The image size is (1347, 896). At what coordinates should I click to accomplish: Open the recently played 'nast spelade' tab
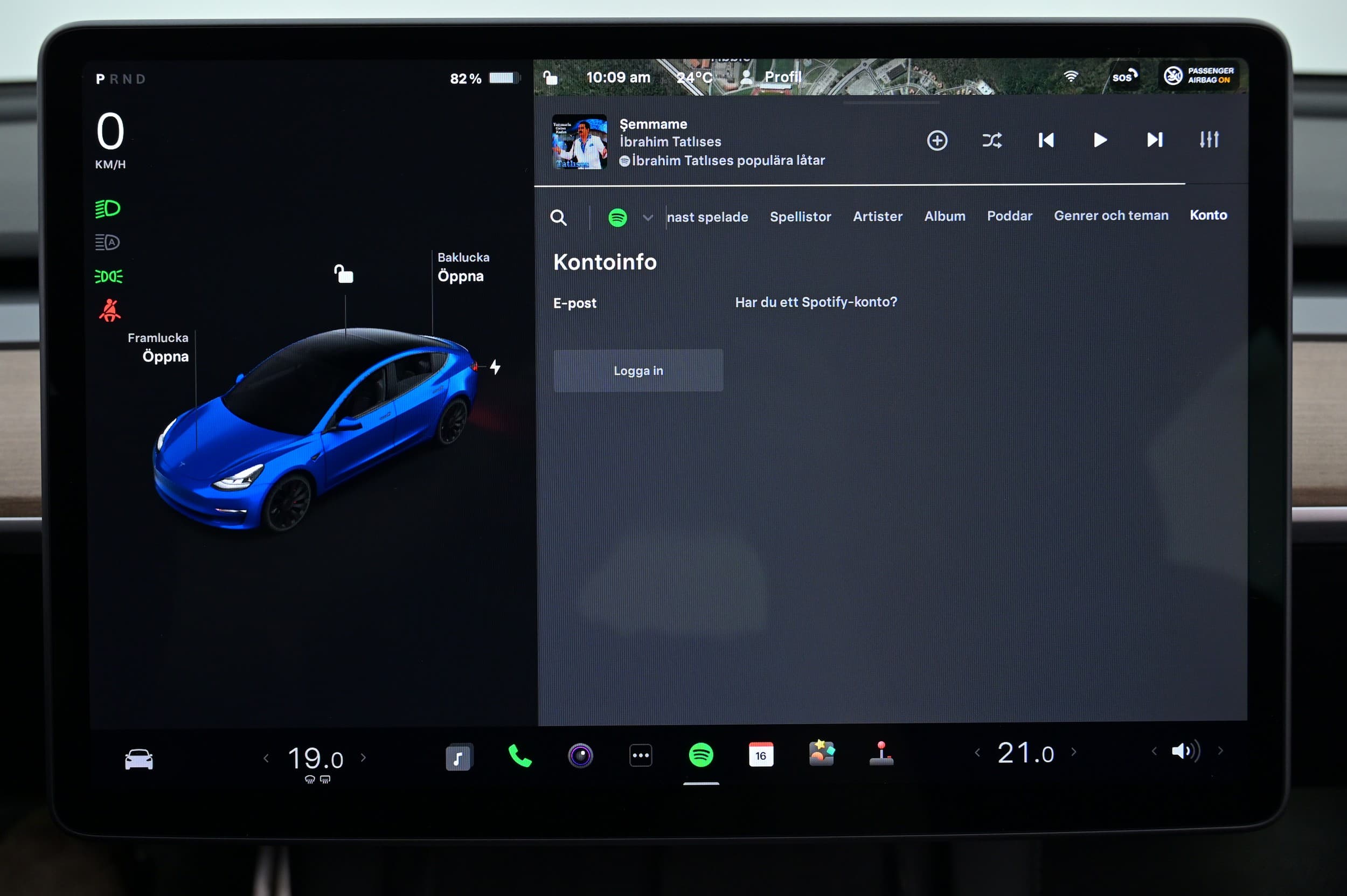(x=707, y=217)
